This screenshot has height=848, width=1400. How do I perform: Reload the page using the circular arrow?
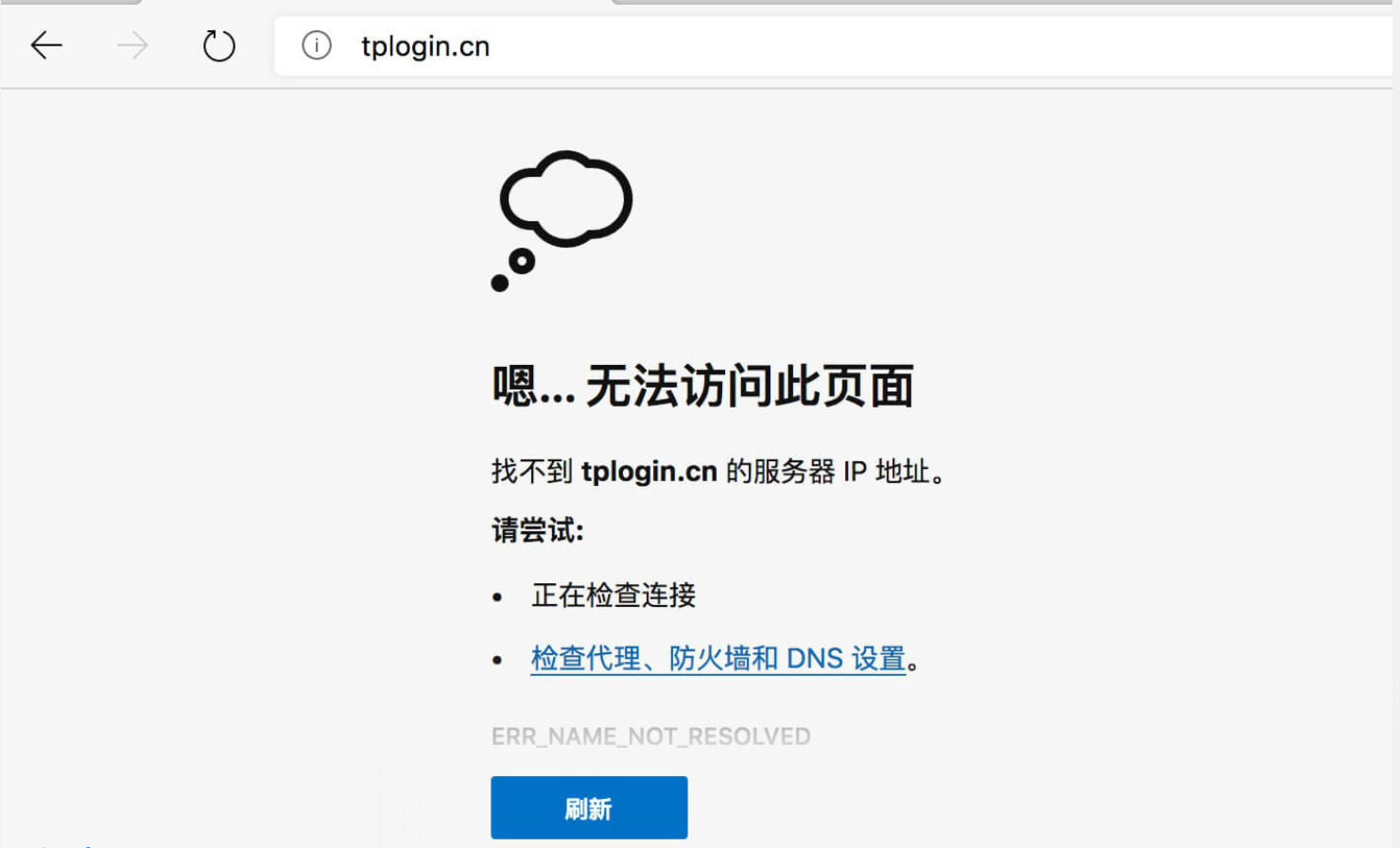click(x=218, y=45)
